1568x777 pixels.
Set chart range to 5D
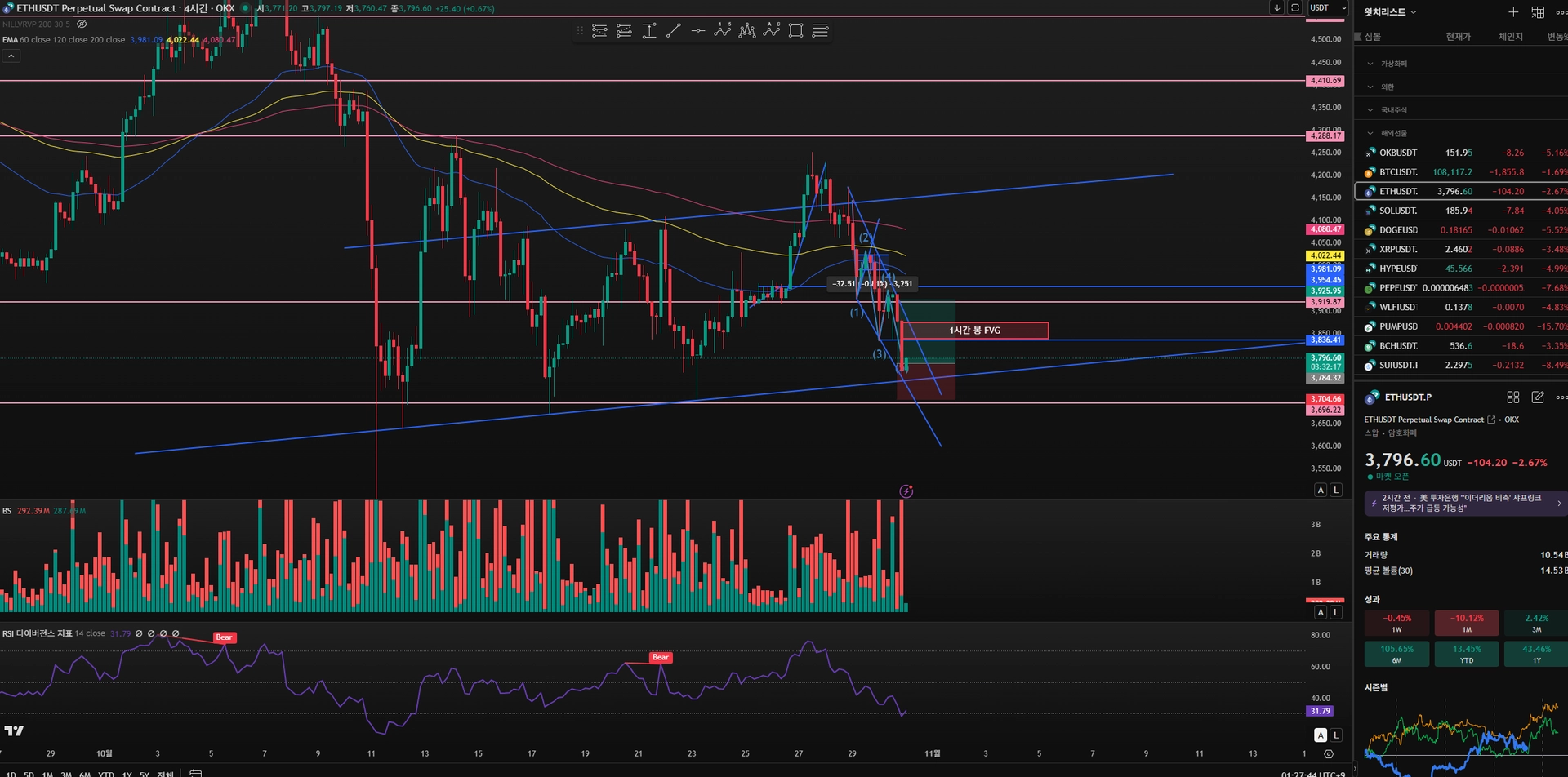[29, 773]
